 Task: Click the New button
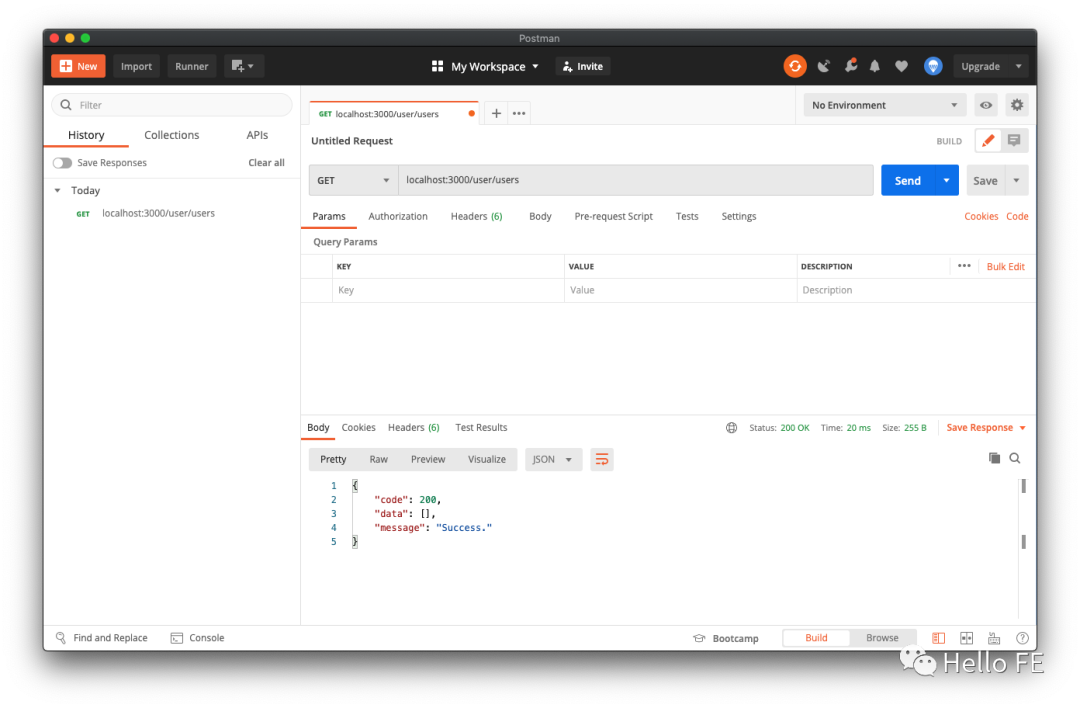click(78, 66)
